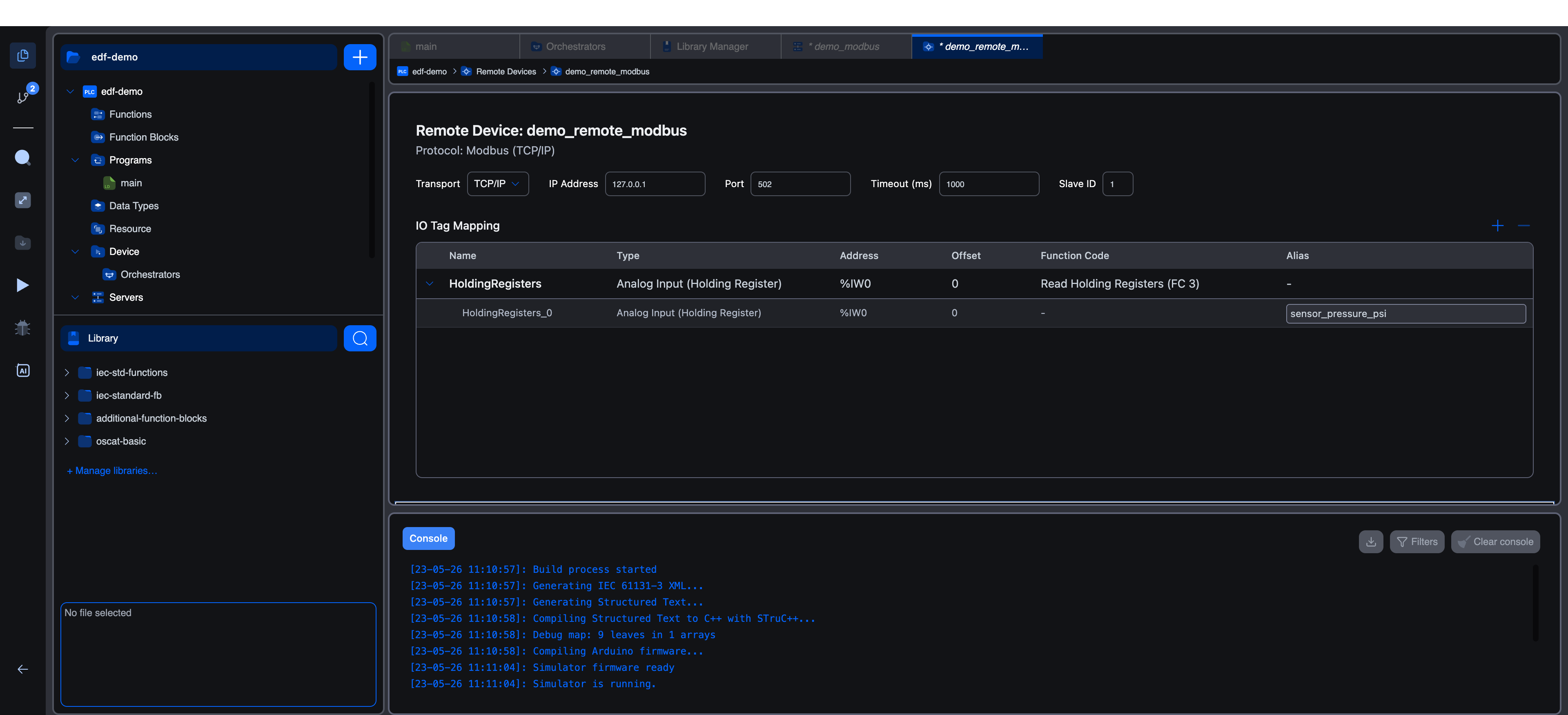Screen dimensions: 1568x715
Task: Click the IP Address field 127.0.0.1
Action: (x=655, y=184)
